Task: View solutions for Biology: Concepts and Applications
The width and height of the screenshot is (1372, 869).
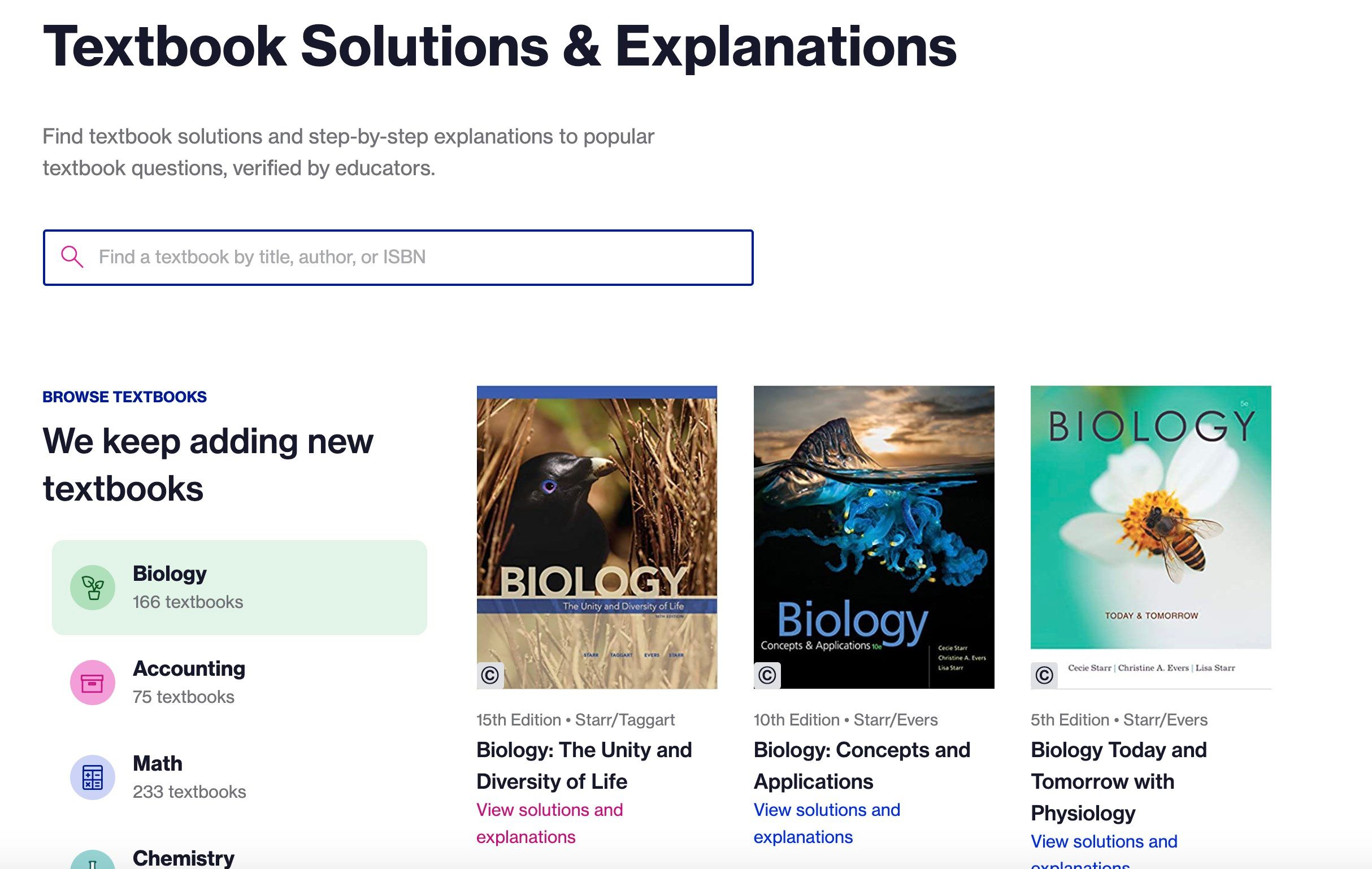Action: point(827,823)
